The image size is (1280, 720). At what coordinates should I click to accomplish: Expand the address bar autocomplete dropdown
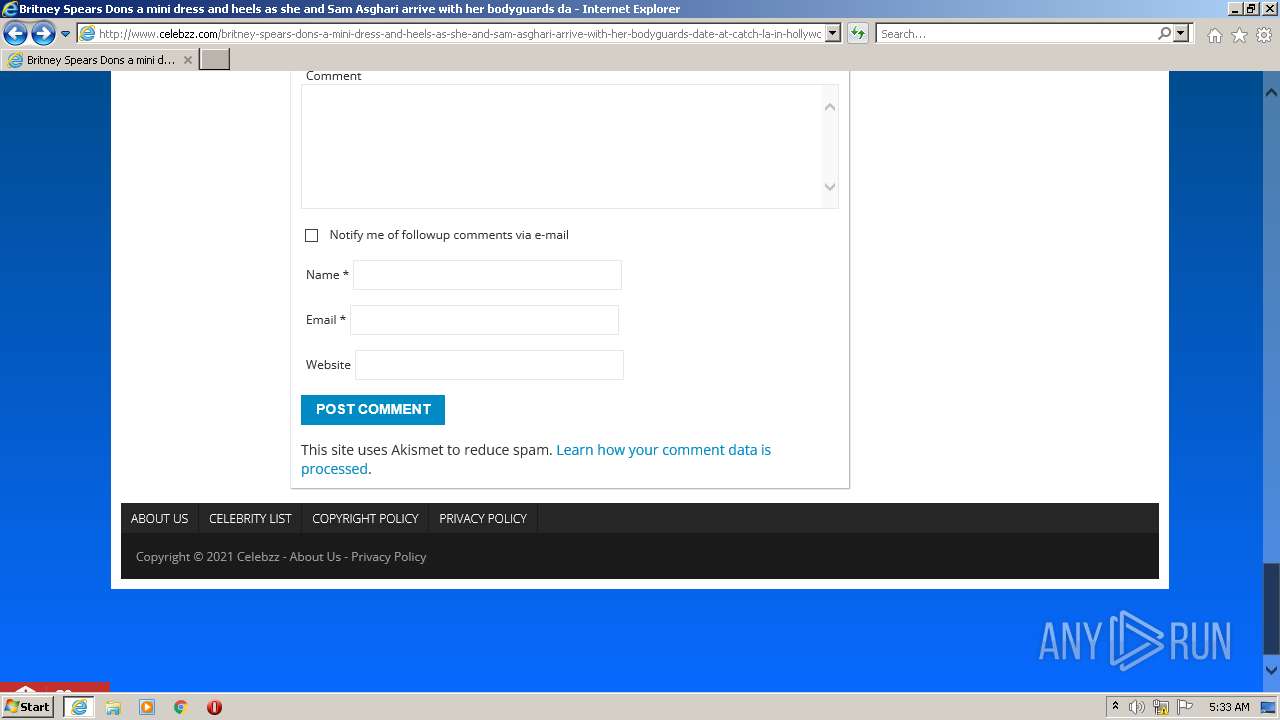(833, 33)
